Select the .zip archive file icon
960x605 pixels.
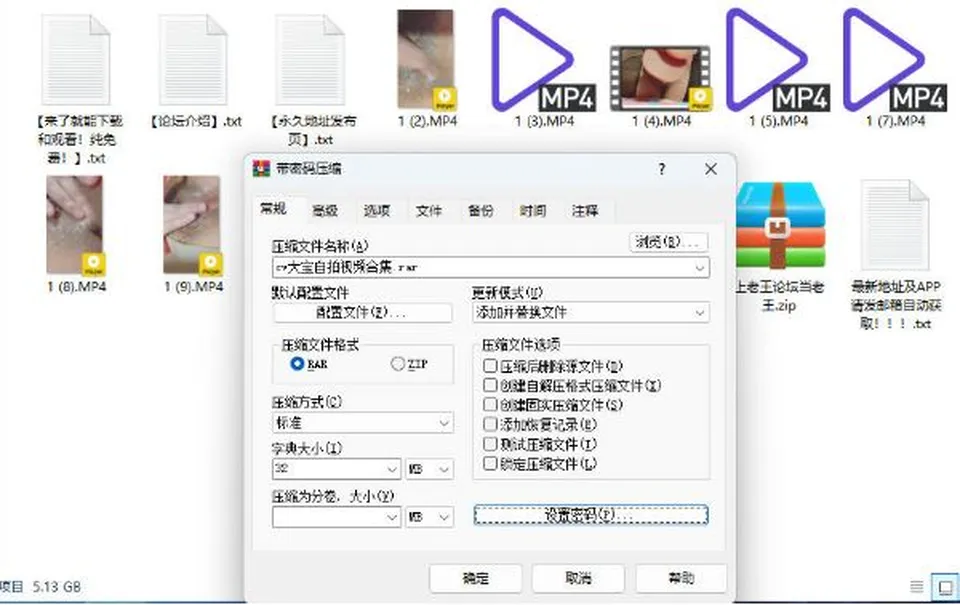pyautogui.click(x=779, y=225)
